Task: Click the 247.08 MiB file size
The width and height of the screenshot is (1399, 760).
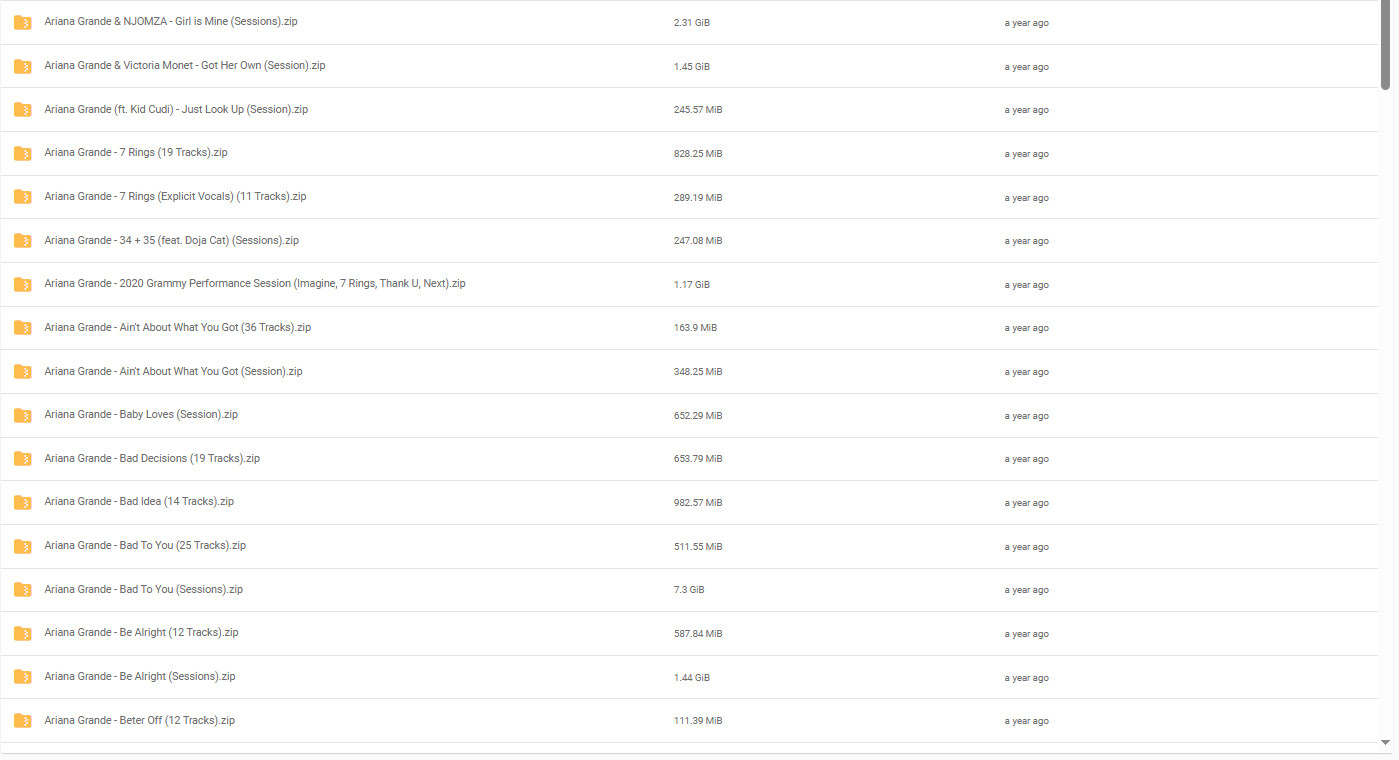Action: 698,241
